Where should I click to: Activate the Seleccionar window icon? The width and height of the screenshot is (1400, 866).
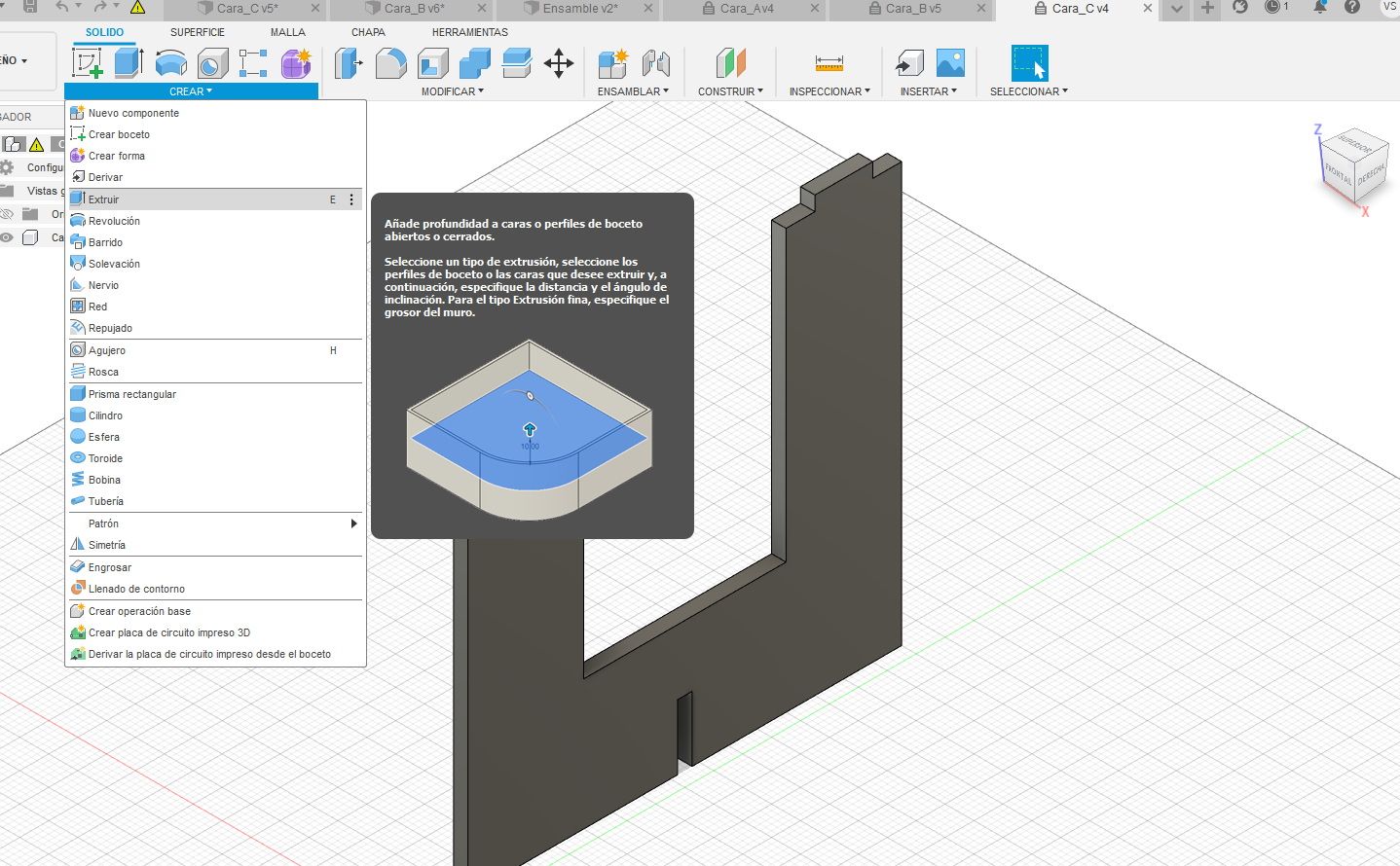coord(1028,62)
